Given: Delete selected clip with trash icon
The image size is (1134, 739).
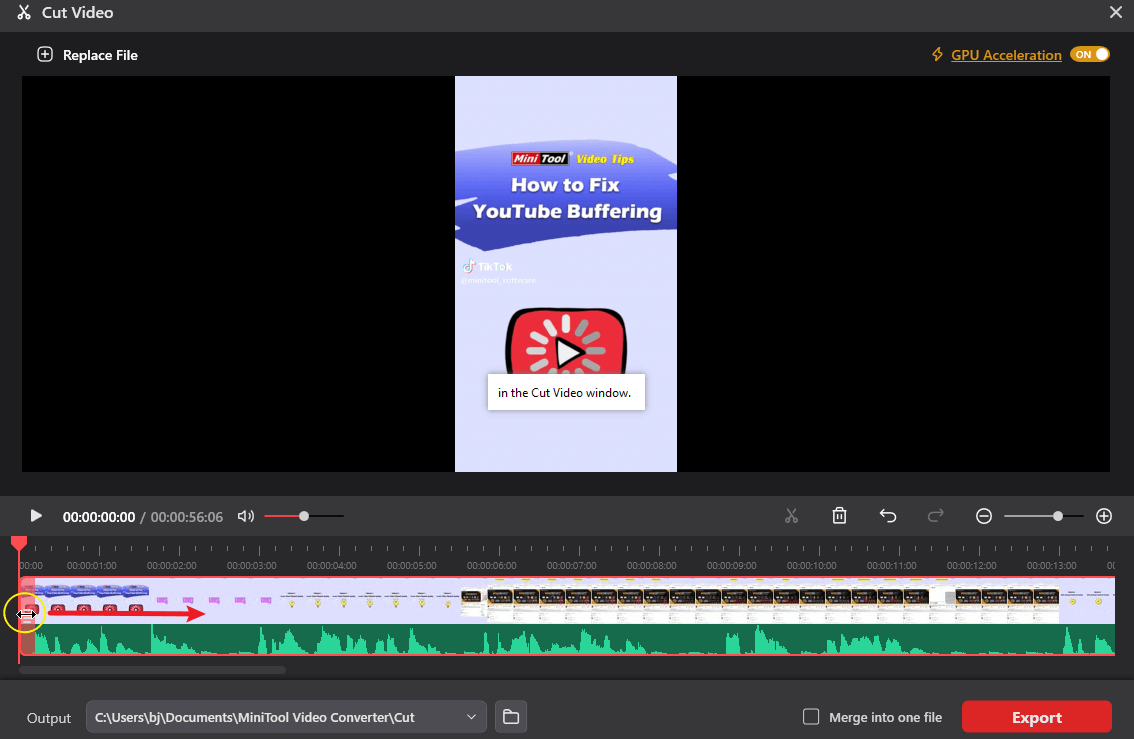Looking at the screenshot, I should point(839,516).
